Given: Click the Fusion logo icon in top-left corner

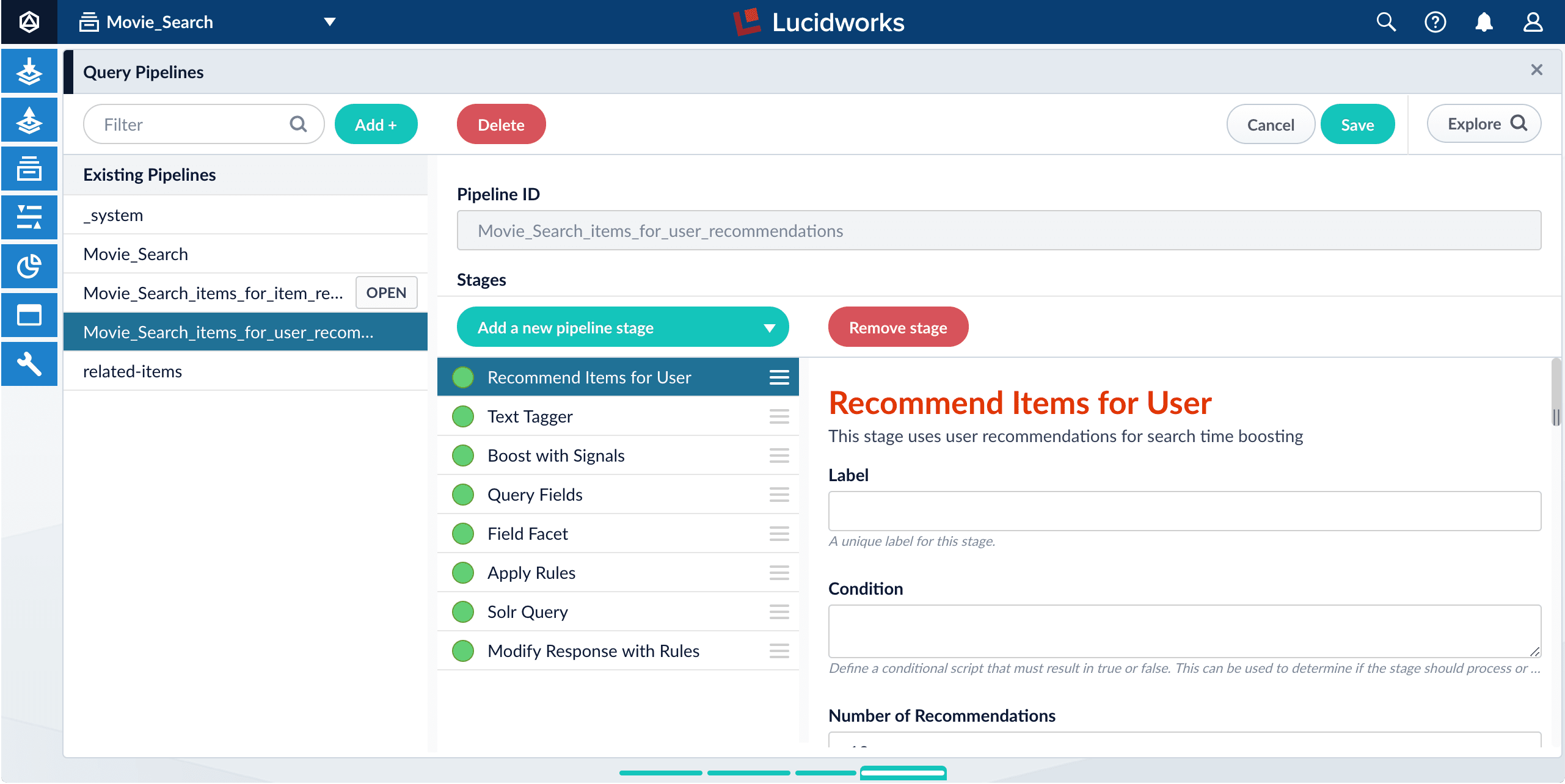Looking at the screenshot, I should click(29, 22).
